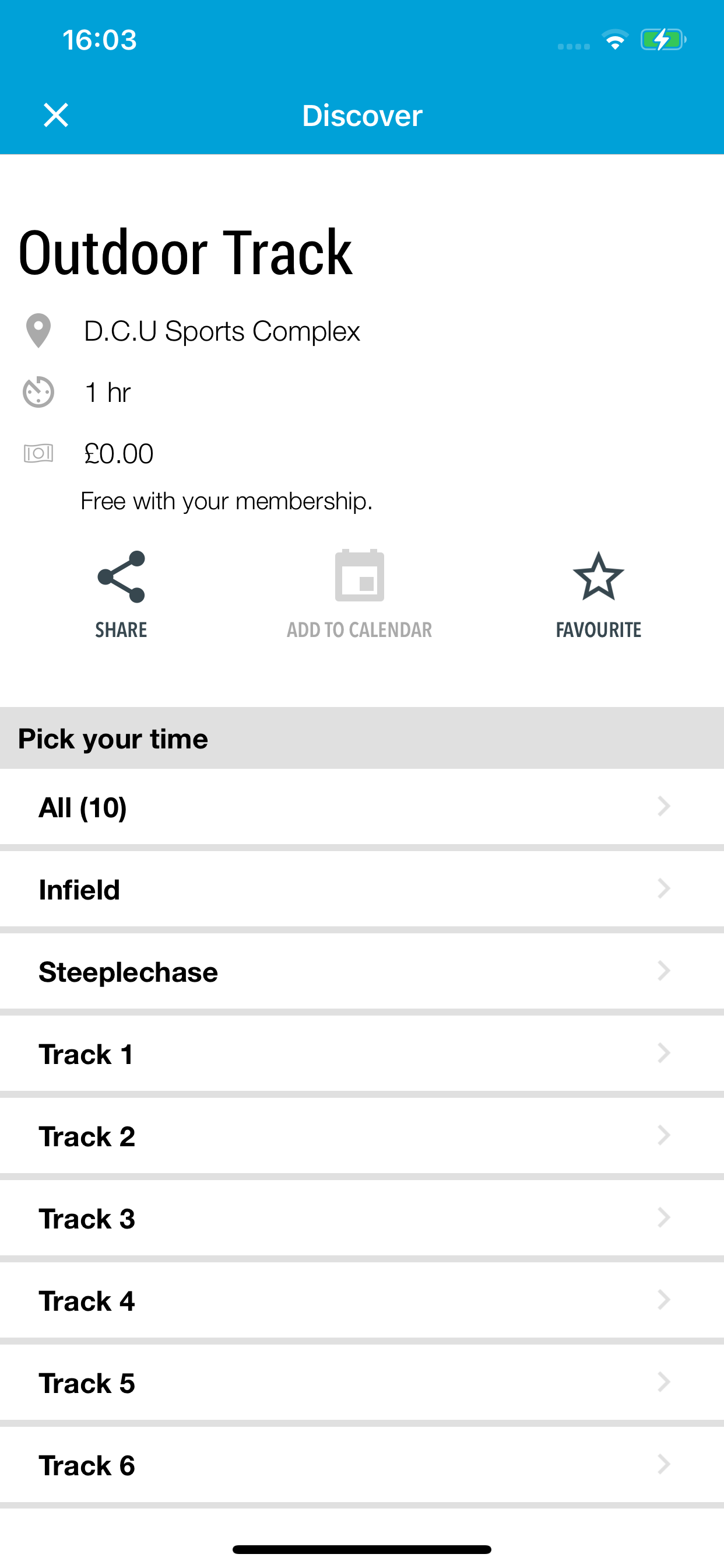Tap the location pin icon
Image resolution: width=724 pixels, height=1568 pixels.
38,331
